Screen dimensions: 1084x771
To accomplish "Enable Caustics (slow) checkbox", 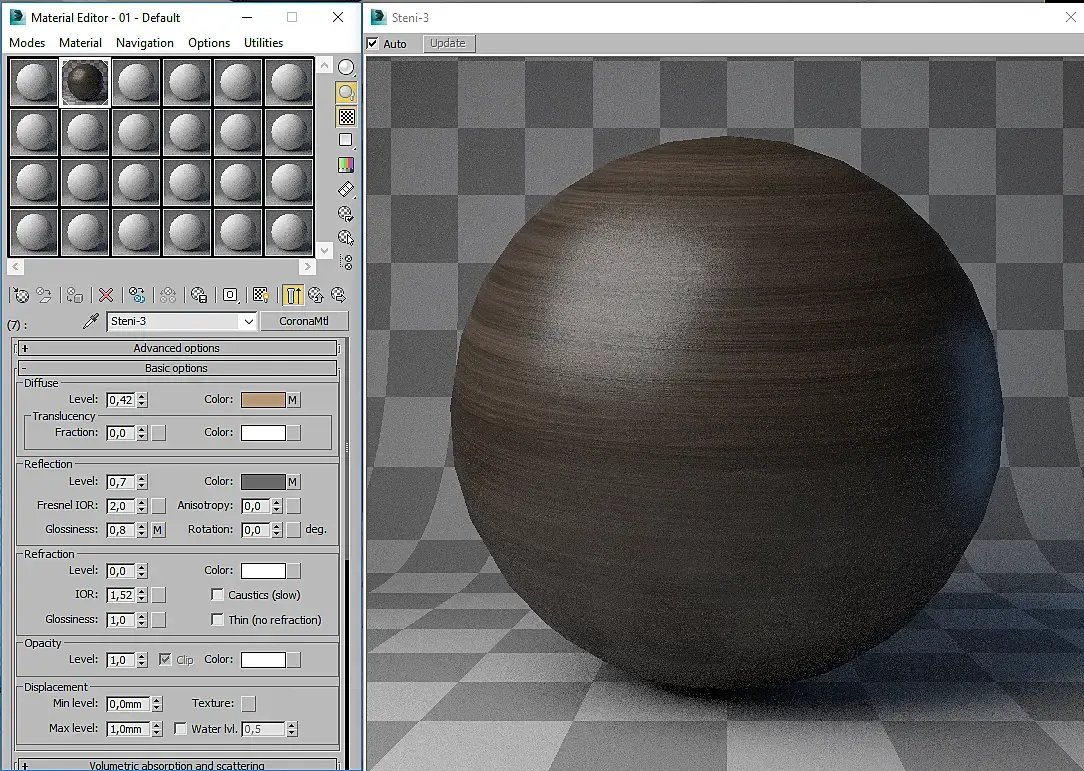I will (218, 595).
